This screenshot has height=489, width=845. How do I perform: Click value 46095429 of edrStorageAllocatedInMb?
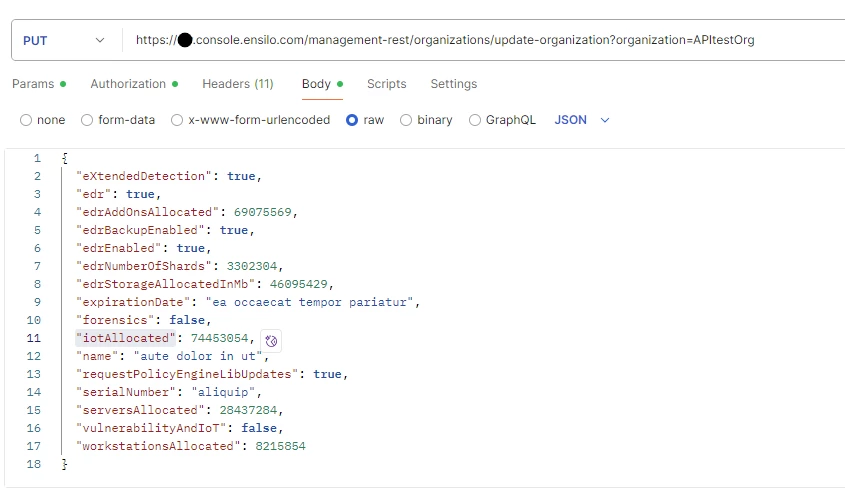299,284
